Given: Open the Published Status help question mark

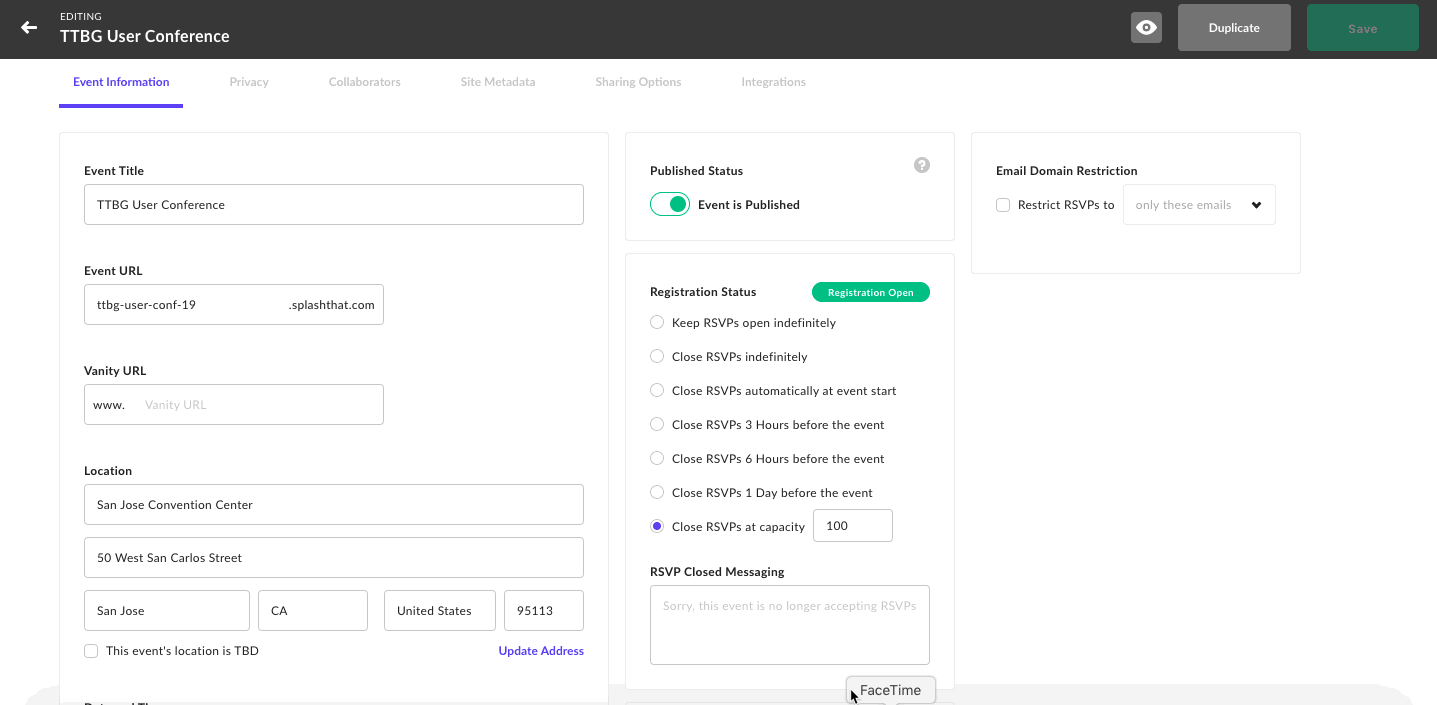Looking at the screenshot, I should point(922,165).
